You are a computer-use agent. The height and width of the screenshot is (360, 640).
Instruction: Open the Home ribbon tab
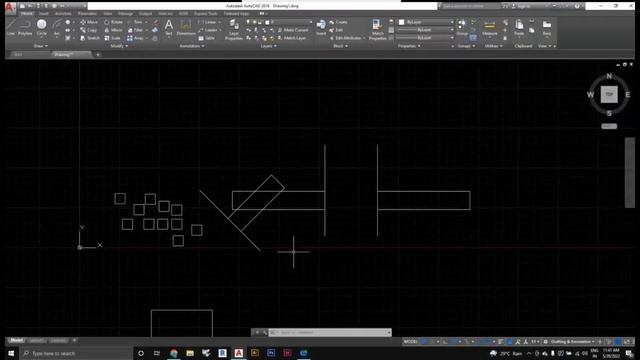click(27, 13)
